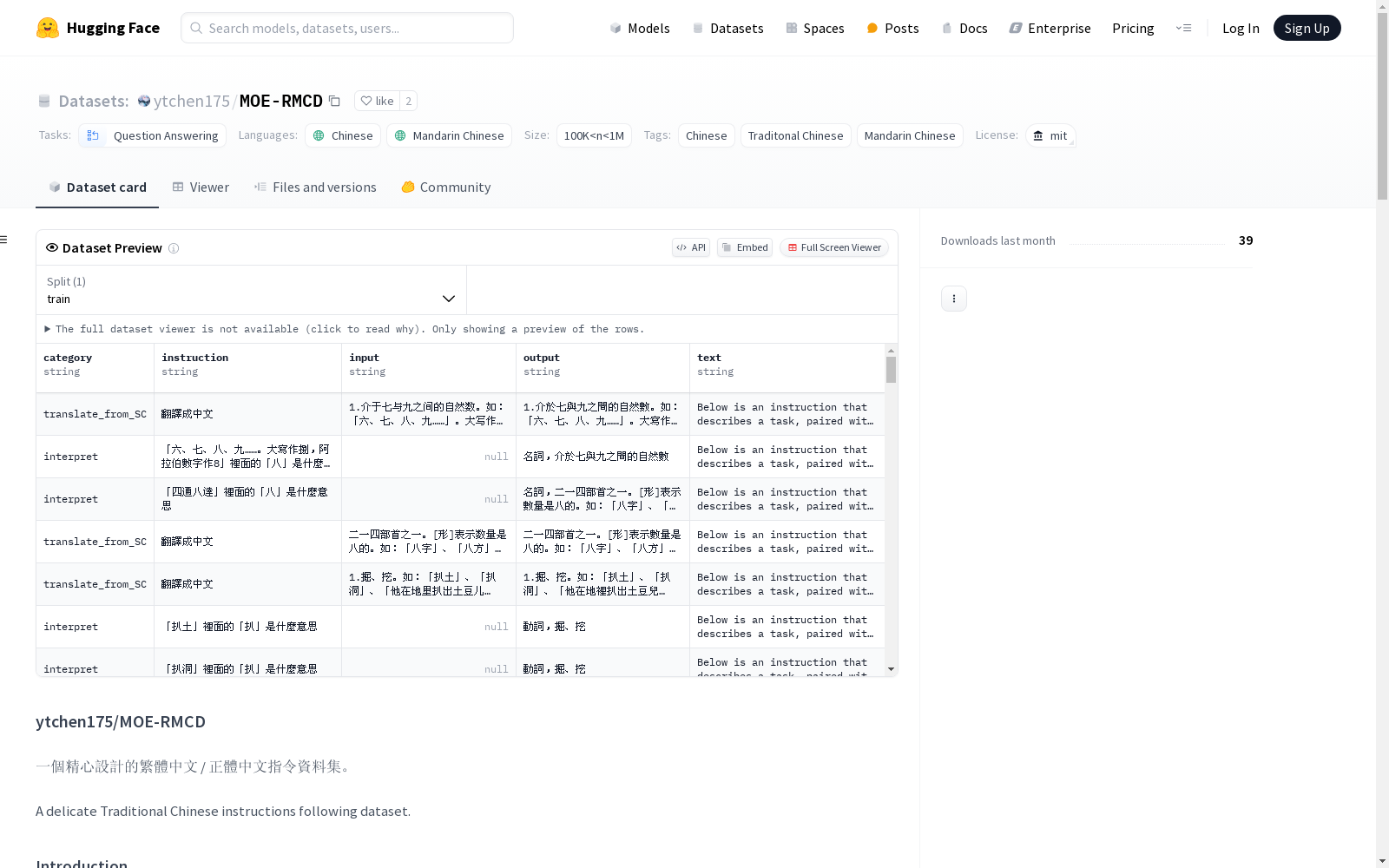
Task: Click the Hugging Face logo emoji
Action: click(48, 28)
